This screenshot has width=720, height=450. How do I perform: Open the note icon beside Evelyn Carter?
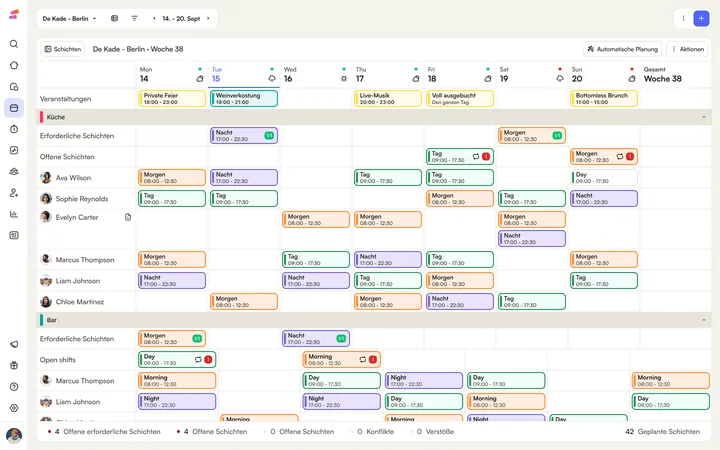(128, 217)
